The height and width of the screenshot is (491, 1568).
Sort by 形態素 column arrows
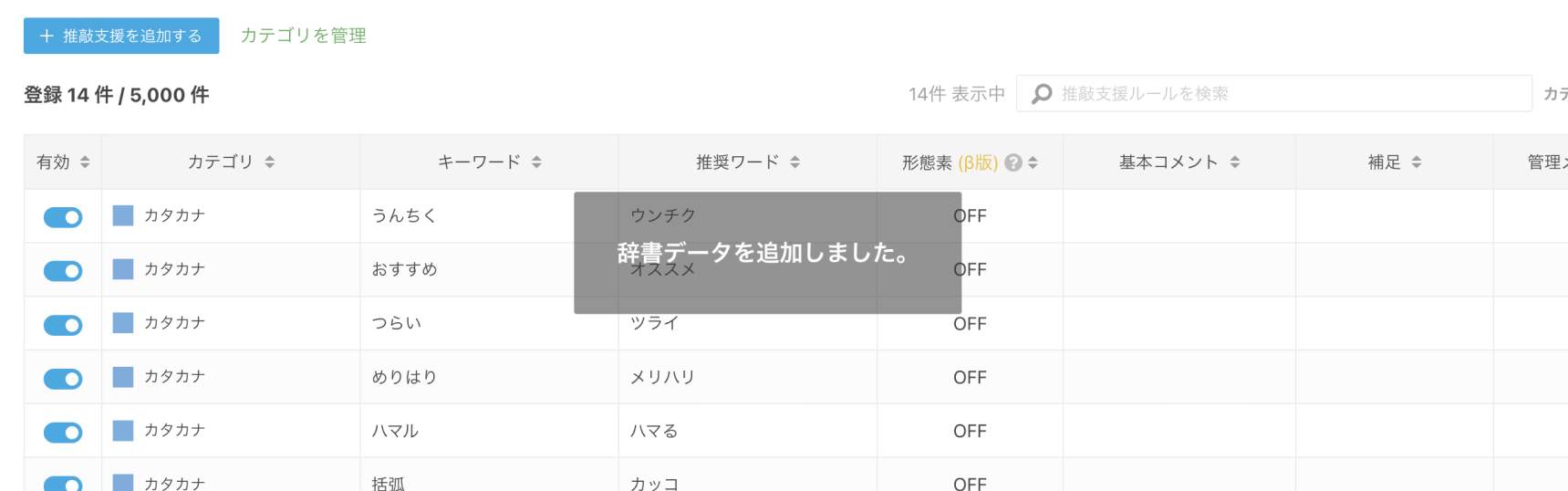pos(1033,162)
